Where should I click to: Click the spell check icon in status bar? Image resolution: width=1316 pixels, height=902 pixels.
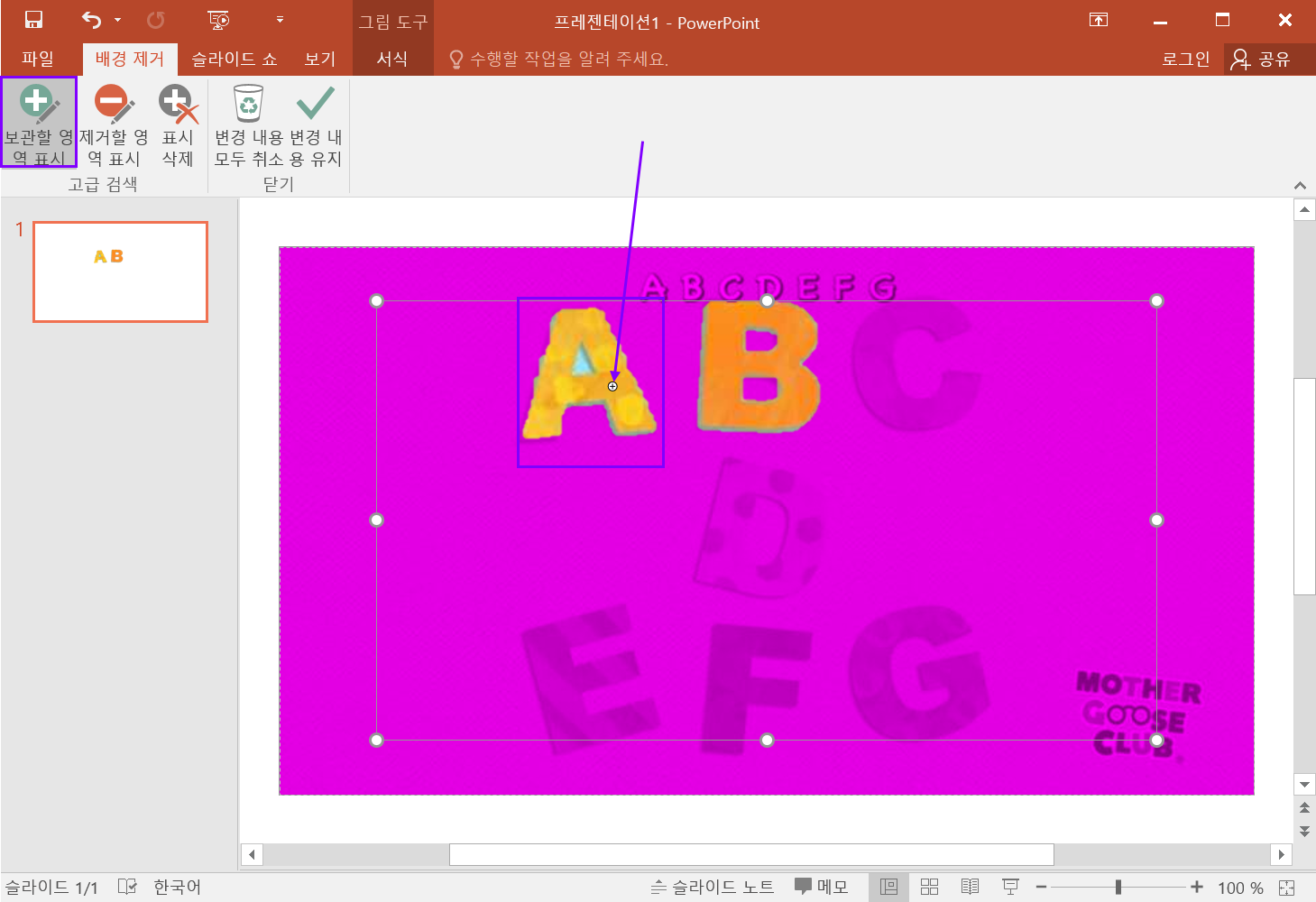127,887
